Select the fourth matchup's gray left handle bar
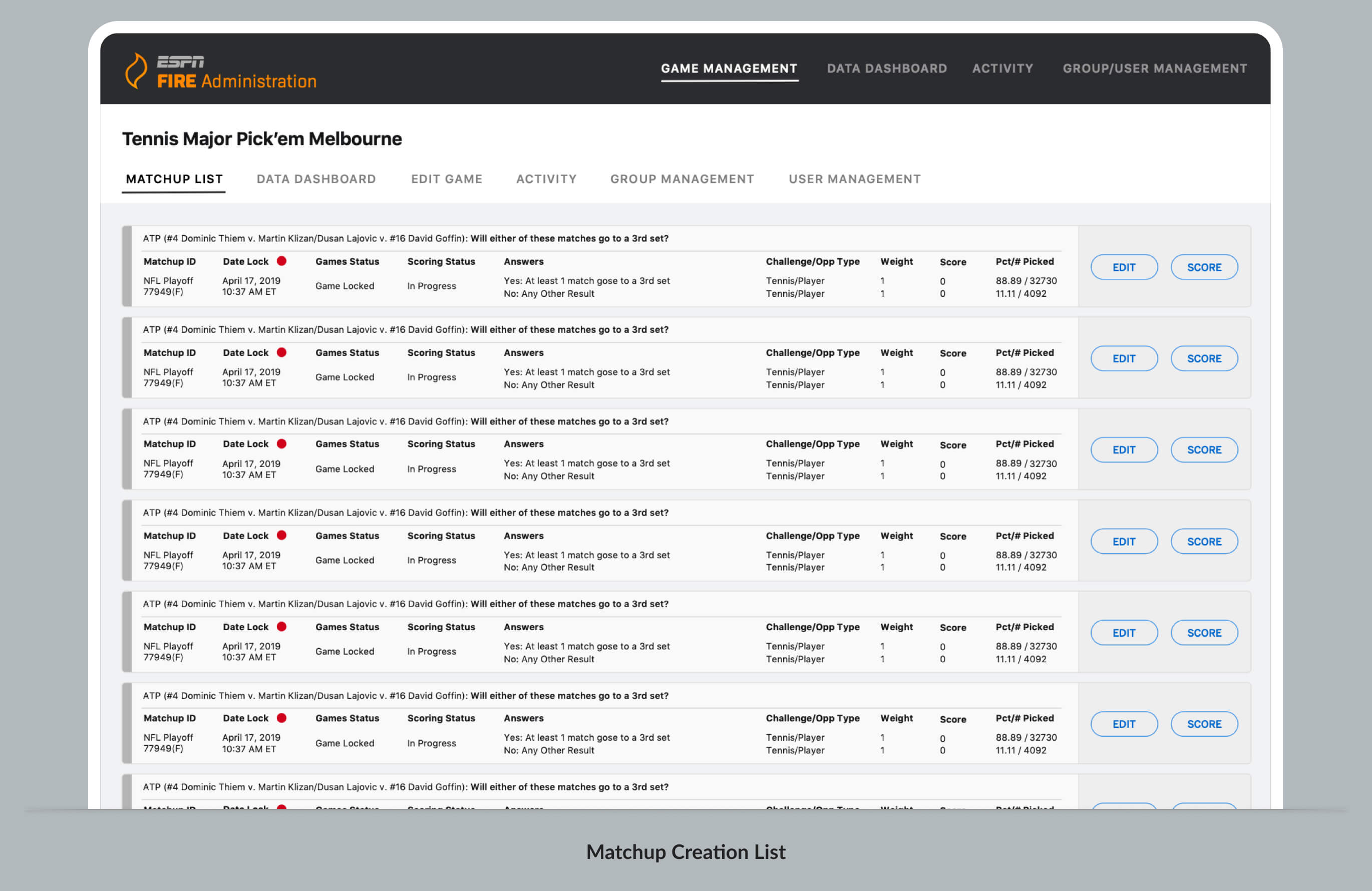Viewport: 1372px width, 891px height. (x=127, y=541)
